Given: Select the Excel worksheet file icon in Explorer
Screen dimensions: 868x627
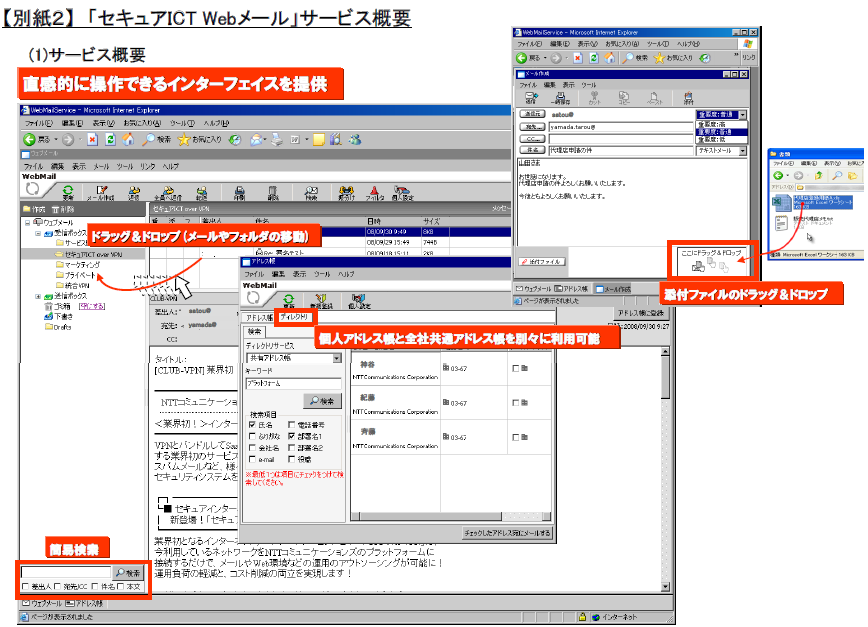Looking at the screenshot, I should pos(781,201).
